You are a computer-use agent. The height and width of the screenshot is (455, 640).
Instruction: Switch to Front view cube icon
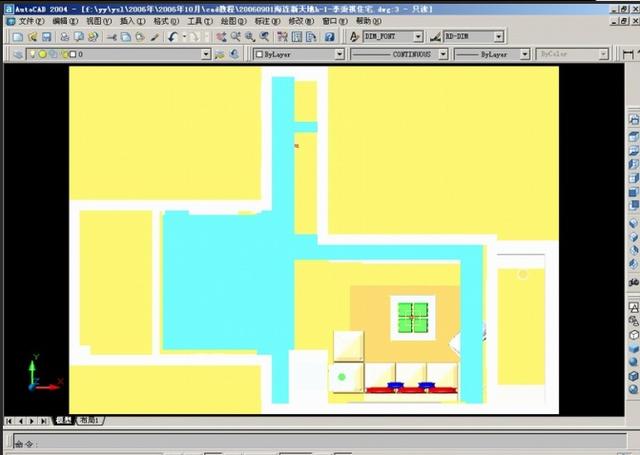pos(633,192)
